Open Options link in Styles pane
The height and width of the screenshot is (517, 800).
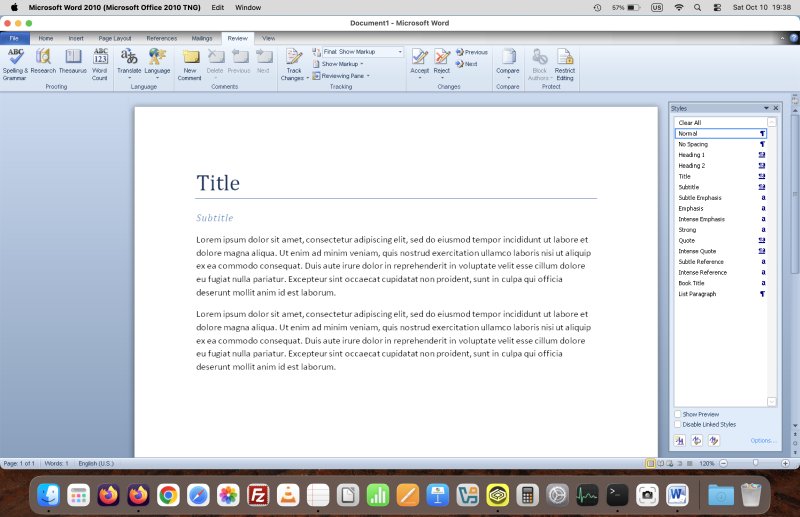point(762,440)
